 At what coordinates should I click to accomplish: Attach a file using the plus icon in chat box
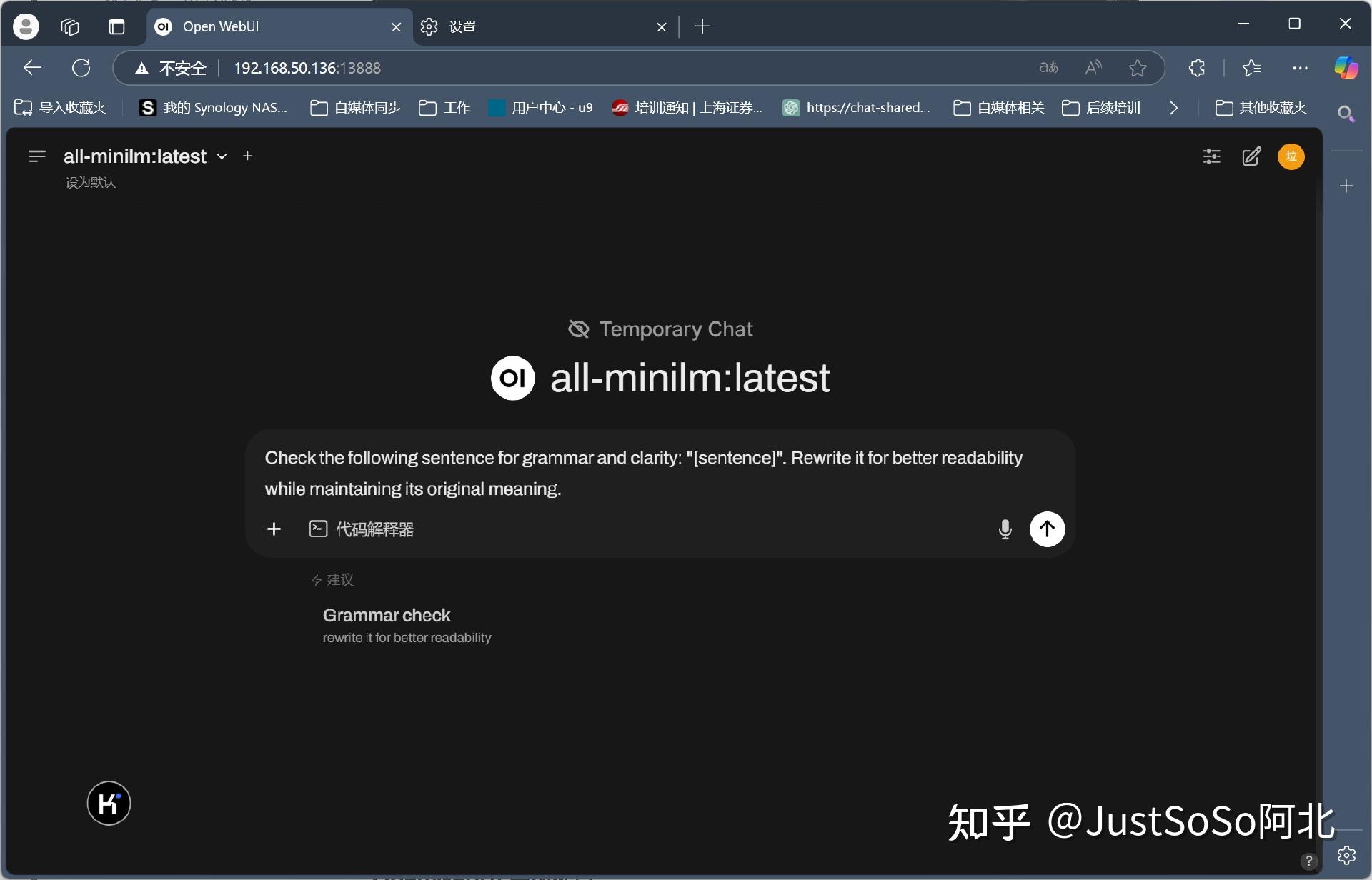274,529
